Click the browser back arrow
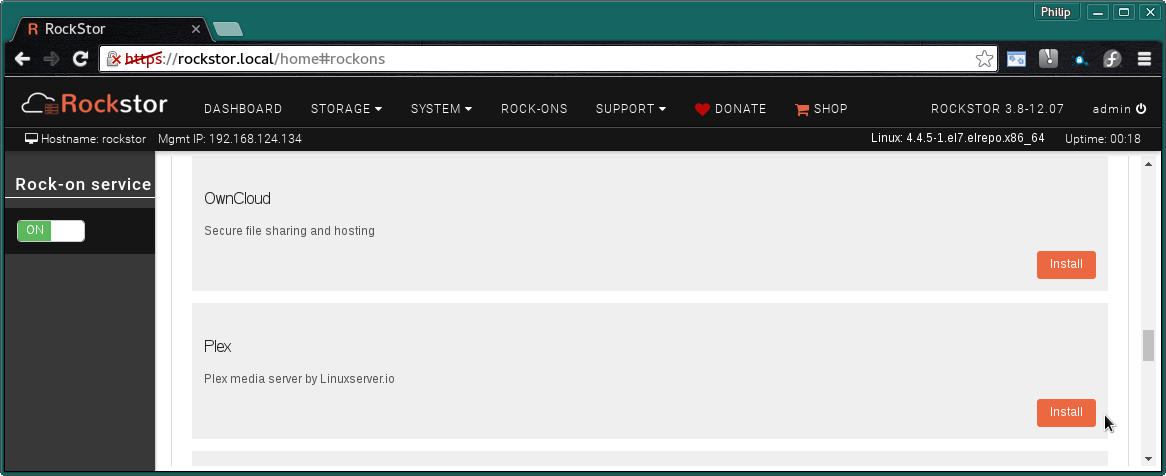 click(22, 59)
